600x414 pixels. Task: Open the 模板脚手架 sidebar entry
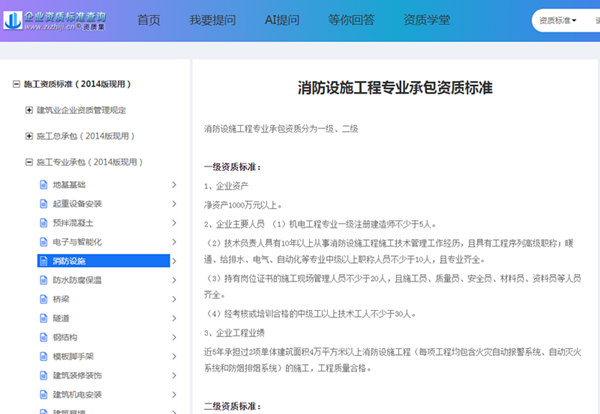coord(70,356)
